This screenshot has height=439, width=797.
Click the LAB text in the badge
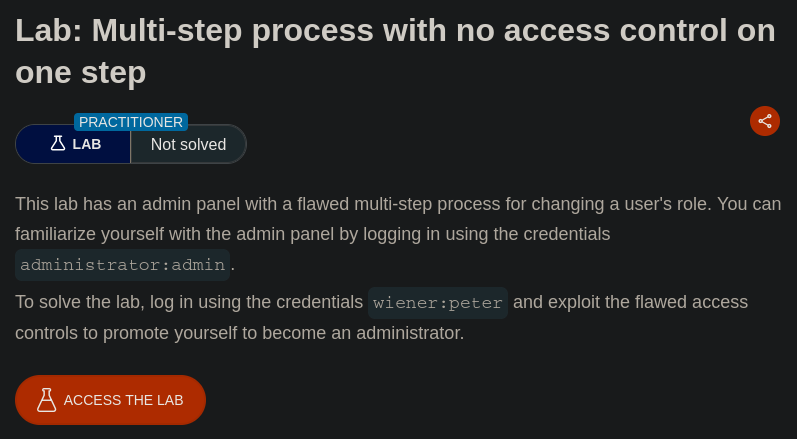87,144
